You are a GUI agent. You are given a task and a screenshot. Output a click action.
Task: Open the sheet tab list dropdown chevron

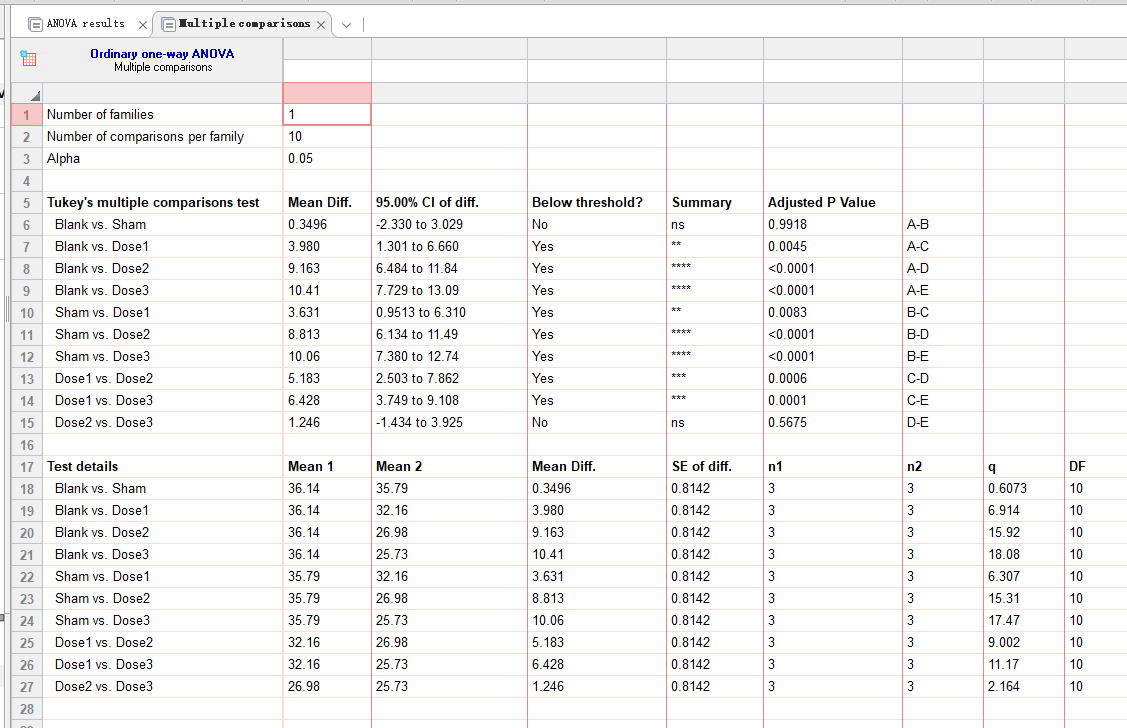[346, 25]
